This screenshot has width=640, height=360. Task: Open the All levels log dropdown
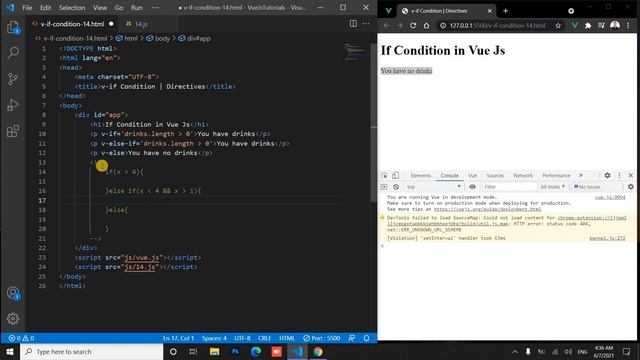[x=553, y=187]
